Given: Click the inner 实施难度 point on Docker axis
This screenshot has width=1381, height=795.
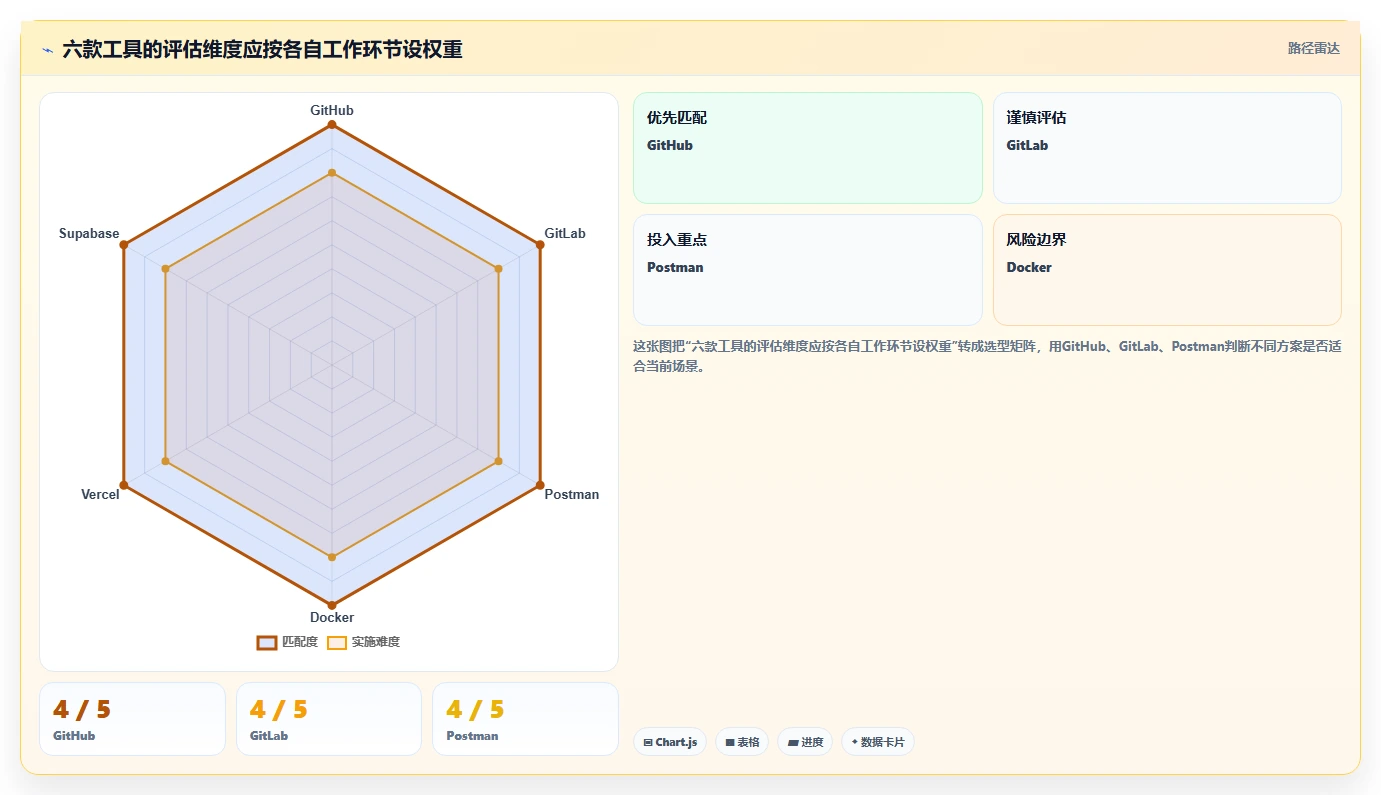Looking at the screenshot, I should 332,557.
